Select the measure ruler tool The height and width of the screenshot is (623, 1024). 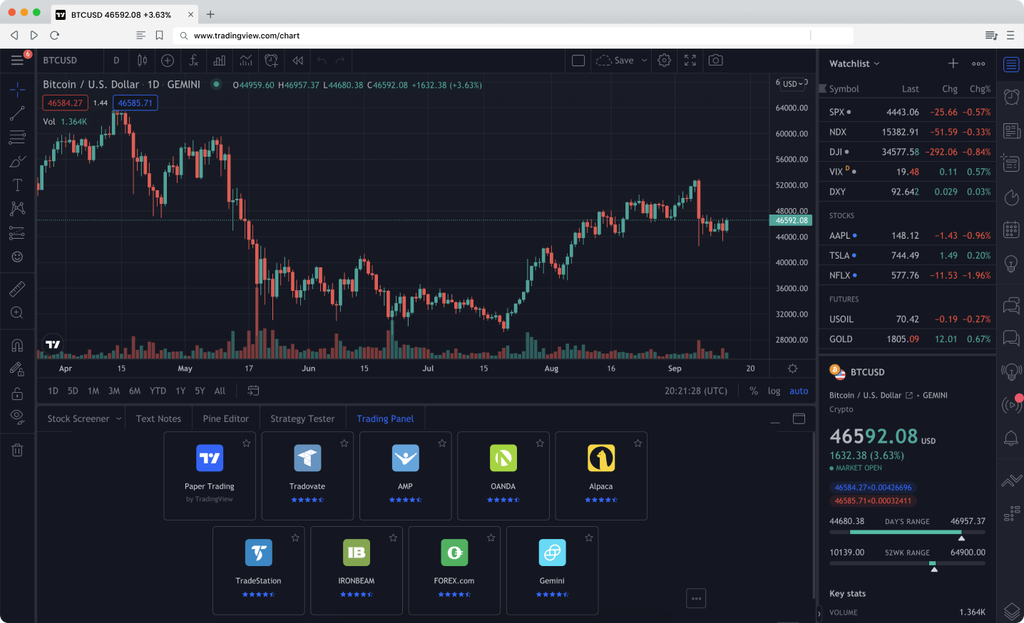point(17,289)
